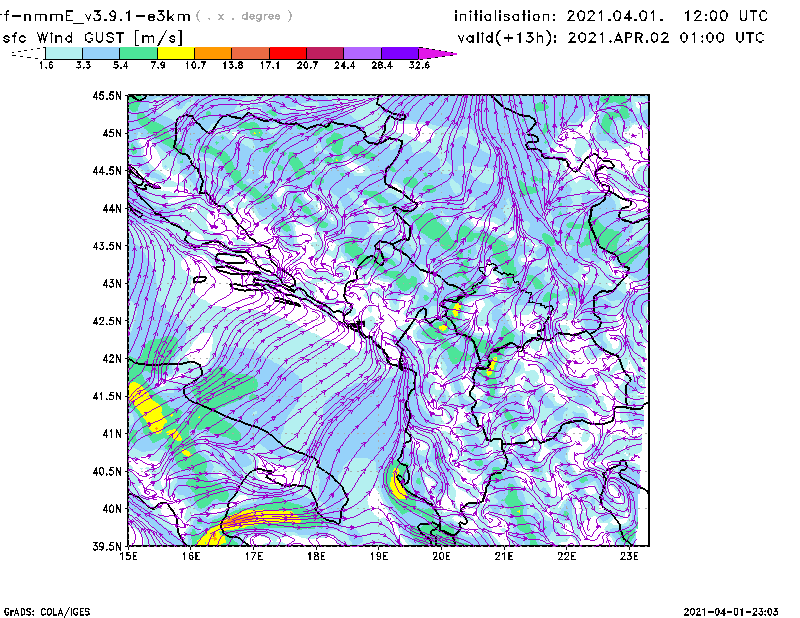
Task: Click the 41.5N latitude label
Action: click(107, 396)
